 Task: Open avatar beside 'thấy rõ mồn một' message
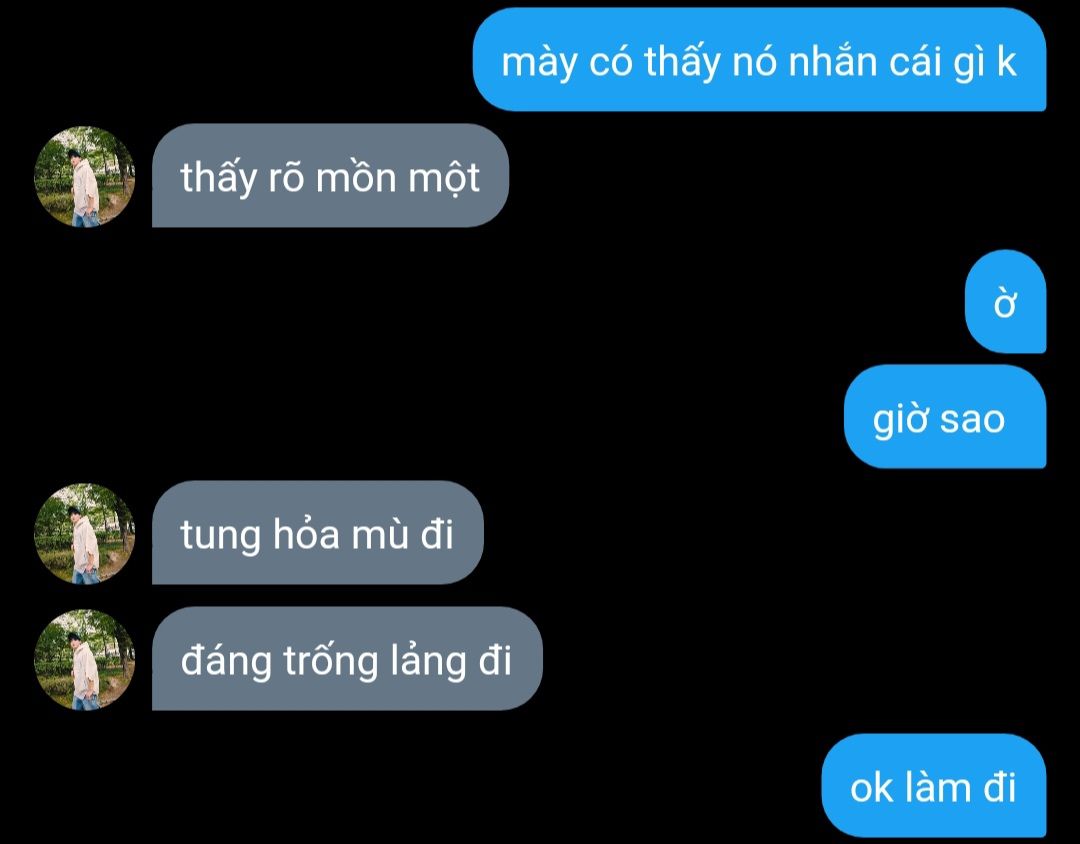coord(85,176)
